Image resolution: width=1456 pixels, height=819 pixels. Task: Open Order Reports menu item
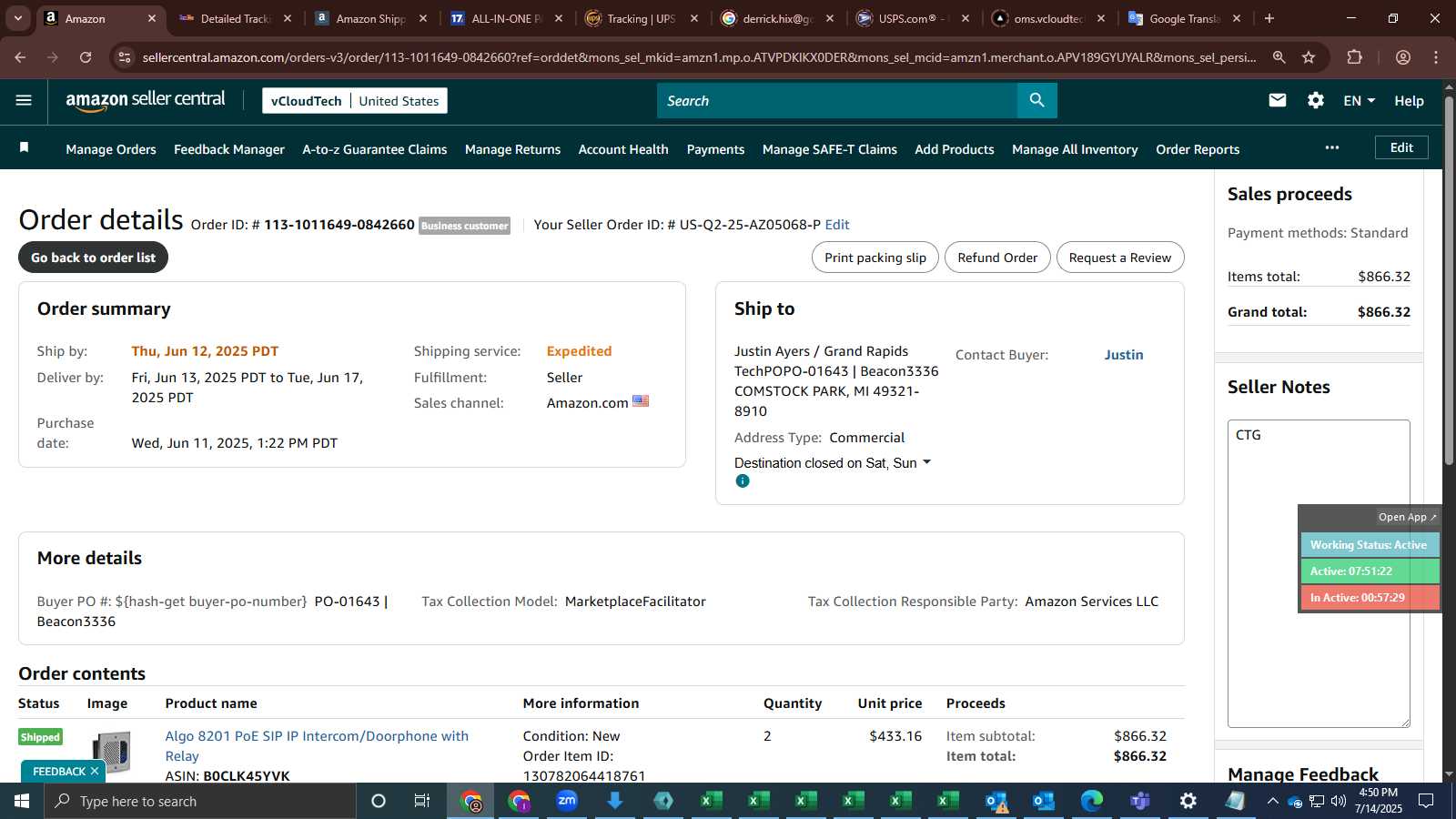[1198, 149]
